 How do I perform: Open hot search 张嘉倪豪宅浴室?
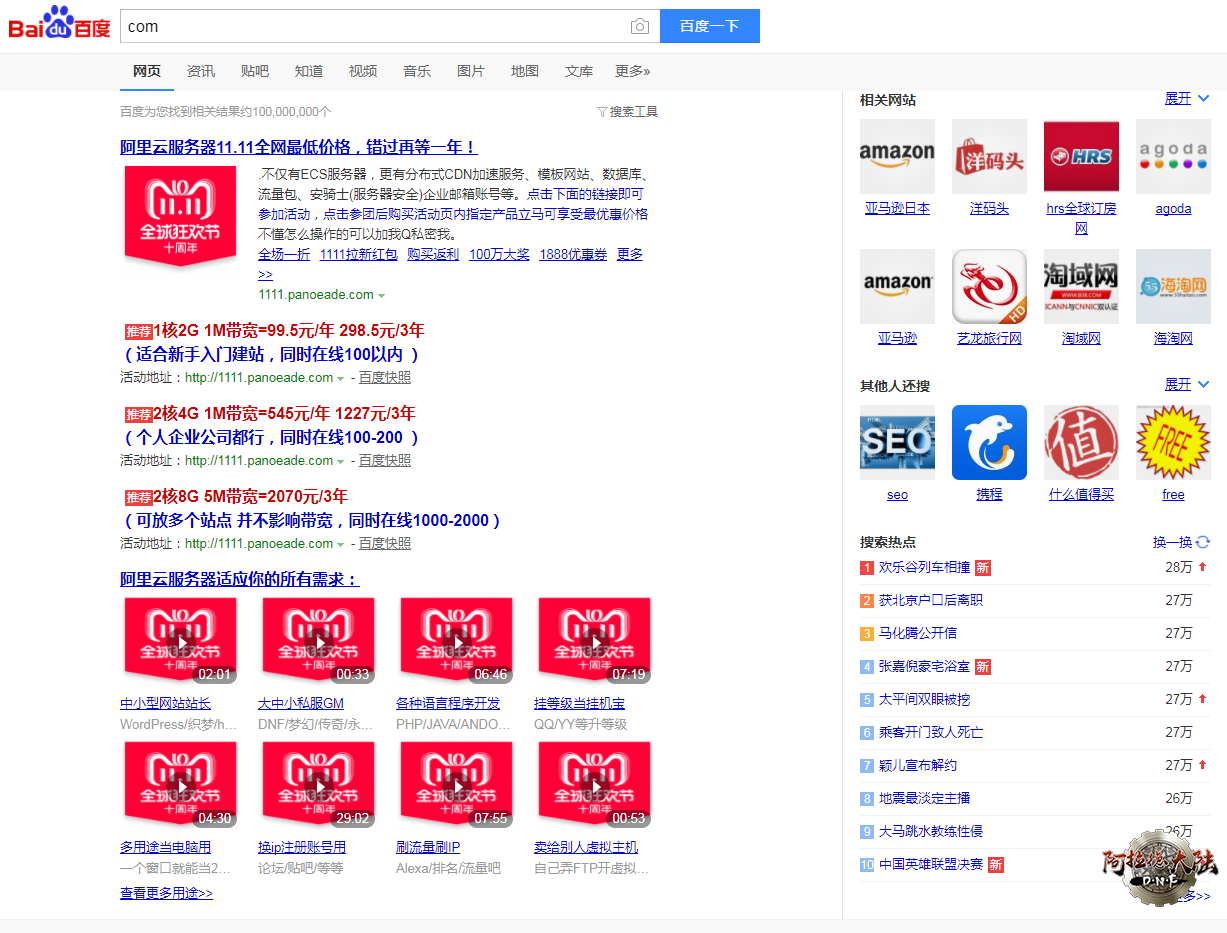[x=925, y=666]
